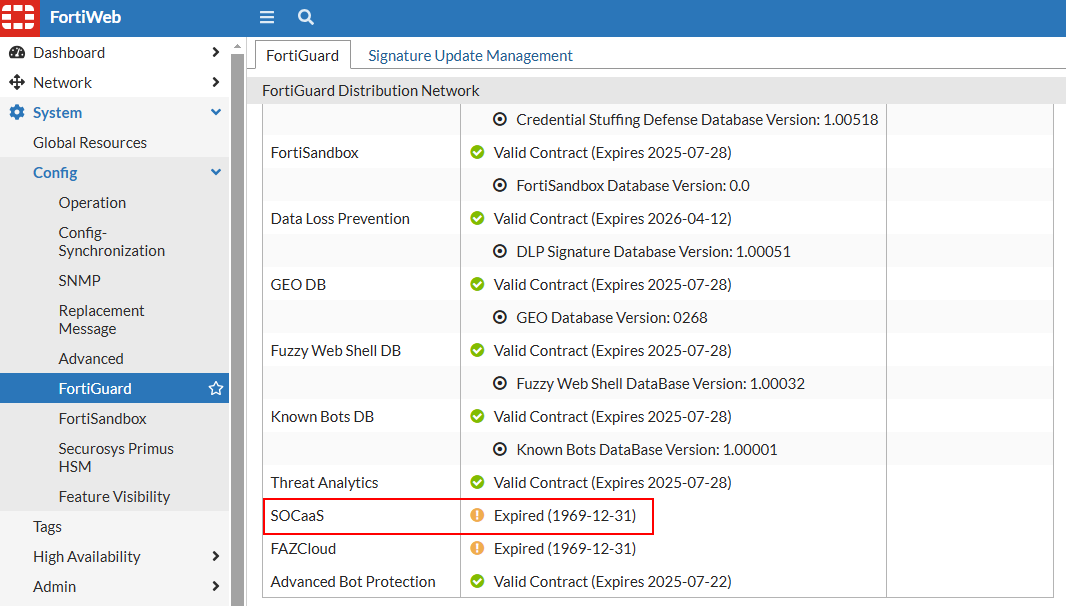Expand the High Availability chevron
Screen dimensions: 1066x606
click(x=216, y=557)
